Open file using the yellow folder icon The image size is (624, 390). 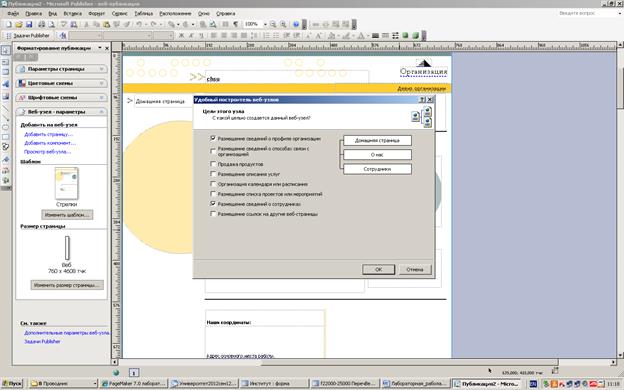coord(19,24)
